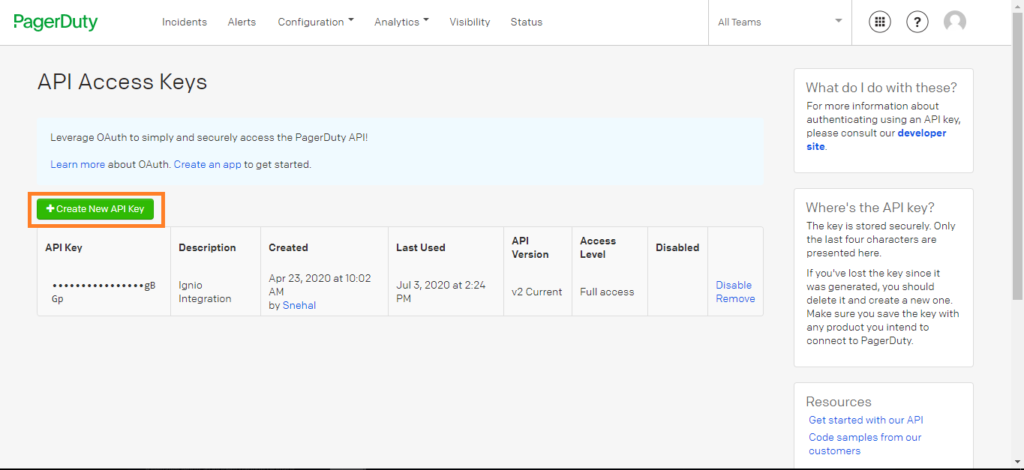Image resolution: width=1024 pixels, height=470 pixels.
Task: Open the Status menu item
Action: point(526,22)
